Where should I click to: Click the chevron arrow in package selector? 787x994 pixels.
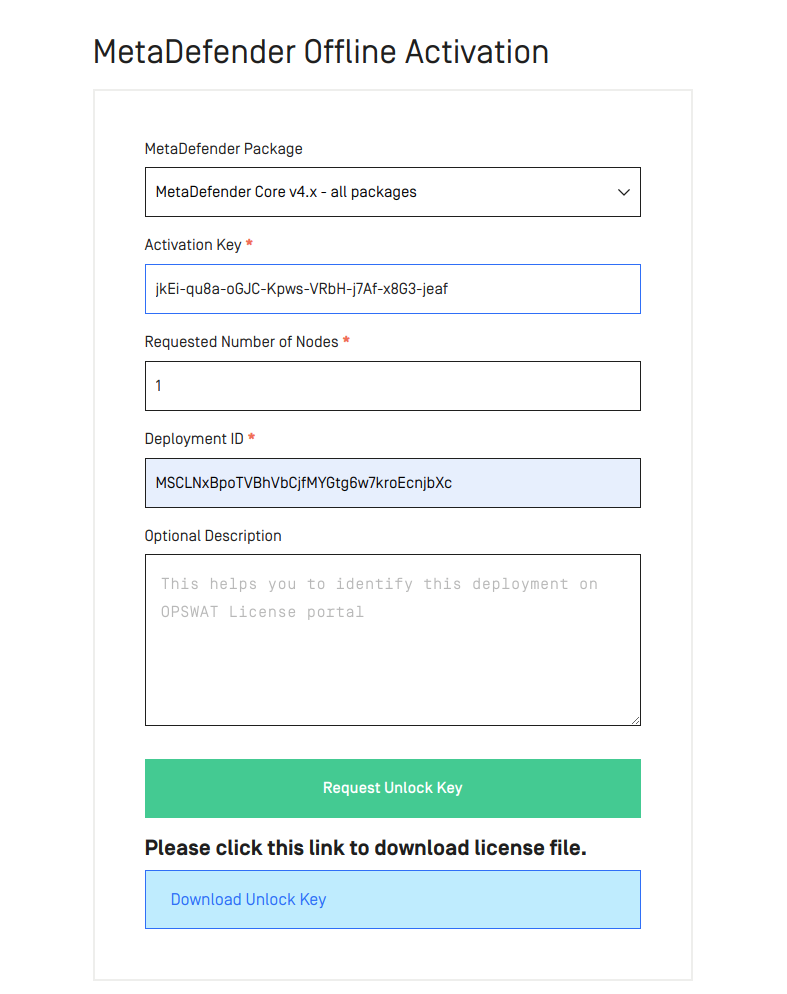coord(624,192)
